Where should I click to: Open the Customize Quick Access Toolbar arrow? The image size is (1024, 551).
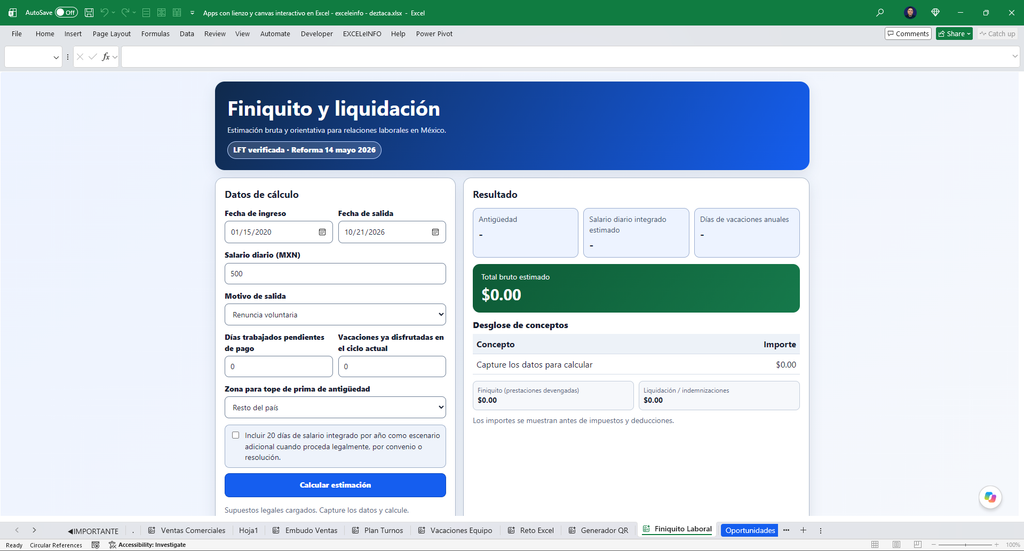[x=192, y=12]
